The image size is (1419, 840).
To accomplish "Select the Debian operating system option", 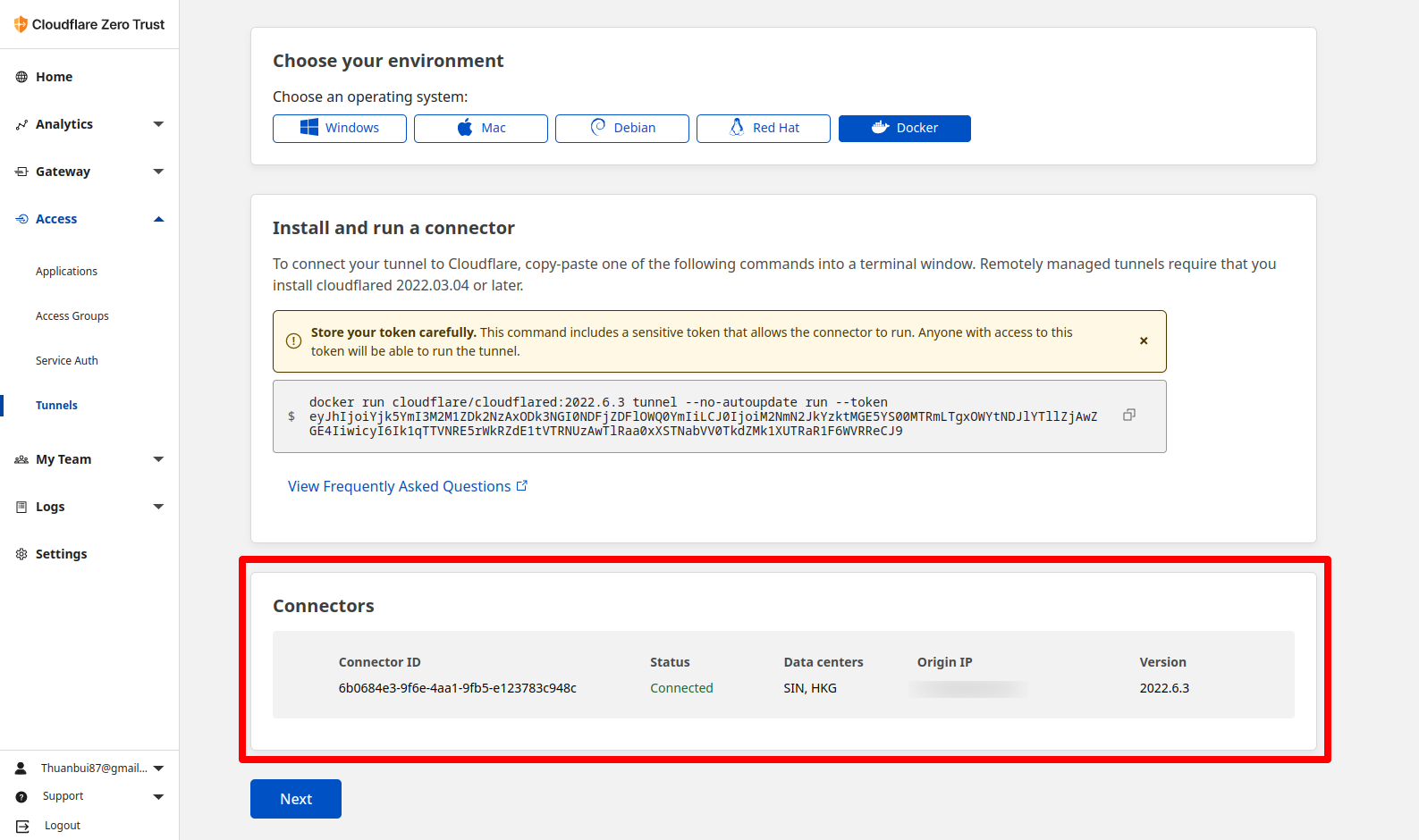I will [622, 128].
